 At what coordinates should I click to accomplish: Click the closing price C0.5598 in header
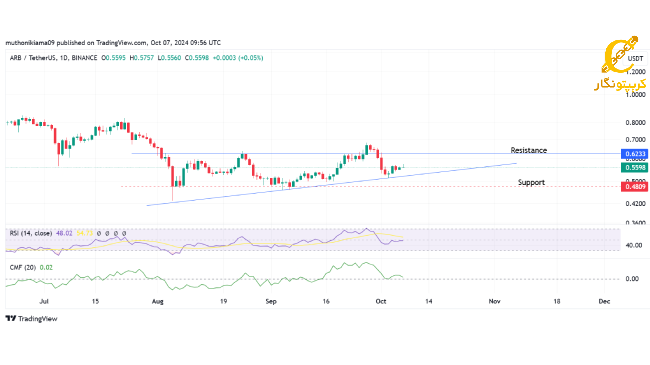[197, 58]
